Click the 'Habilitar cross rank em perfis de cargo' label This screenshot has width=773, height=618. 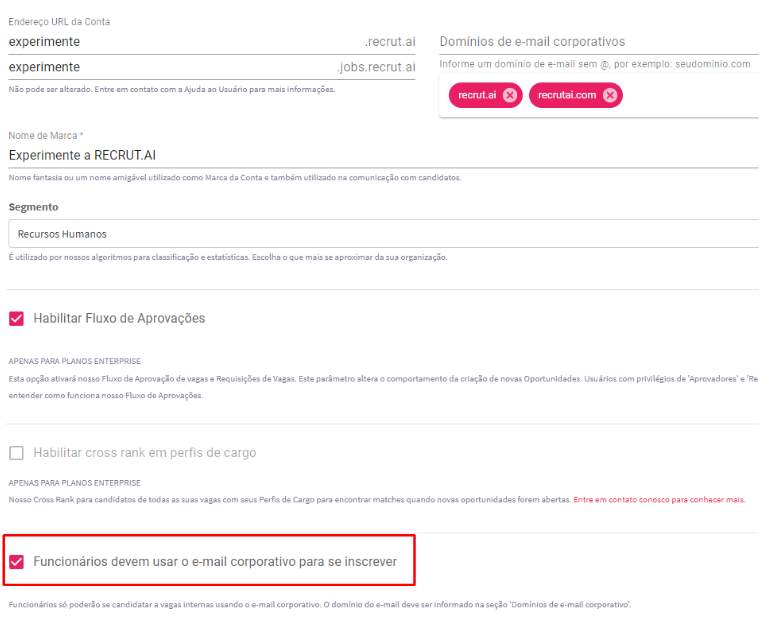tap(145, 452)
